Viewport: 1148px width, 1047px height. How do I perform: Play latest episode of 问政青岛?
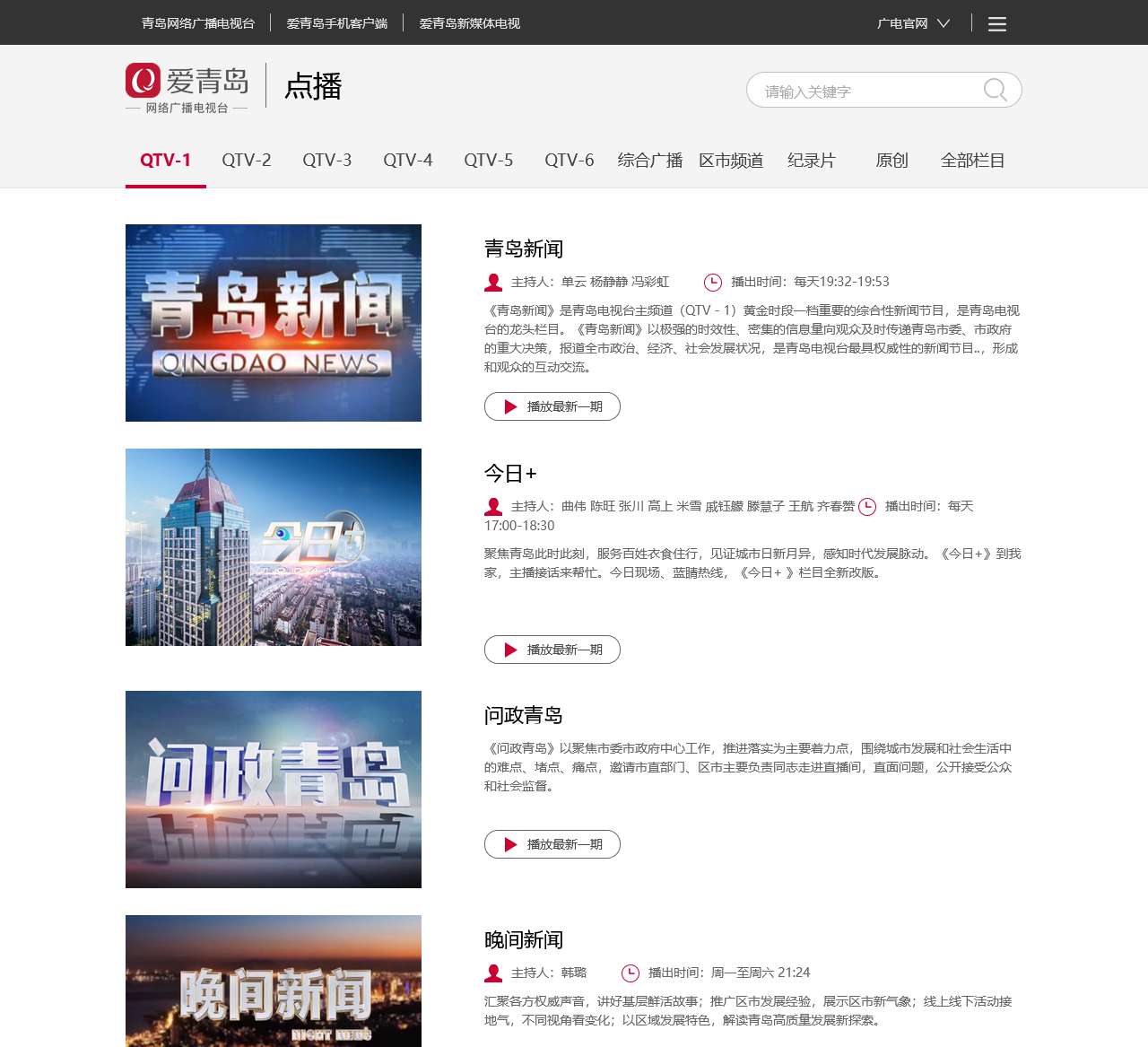[552, 844]
